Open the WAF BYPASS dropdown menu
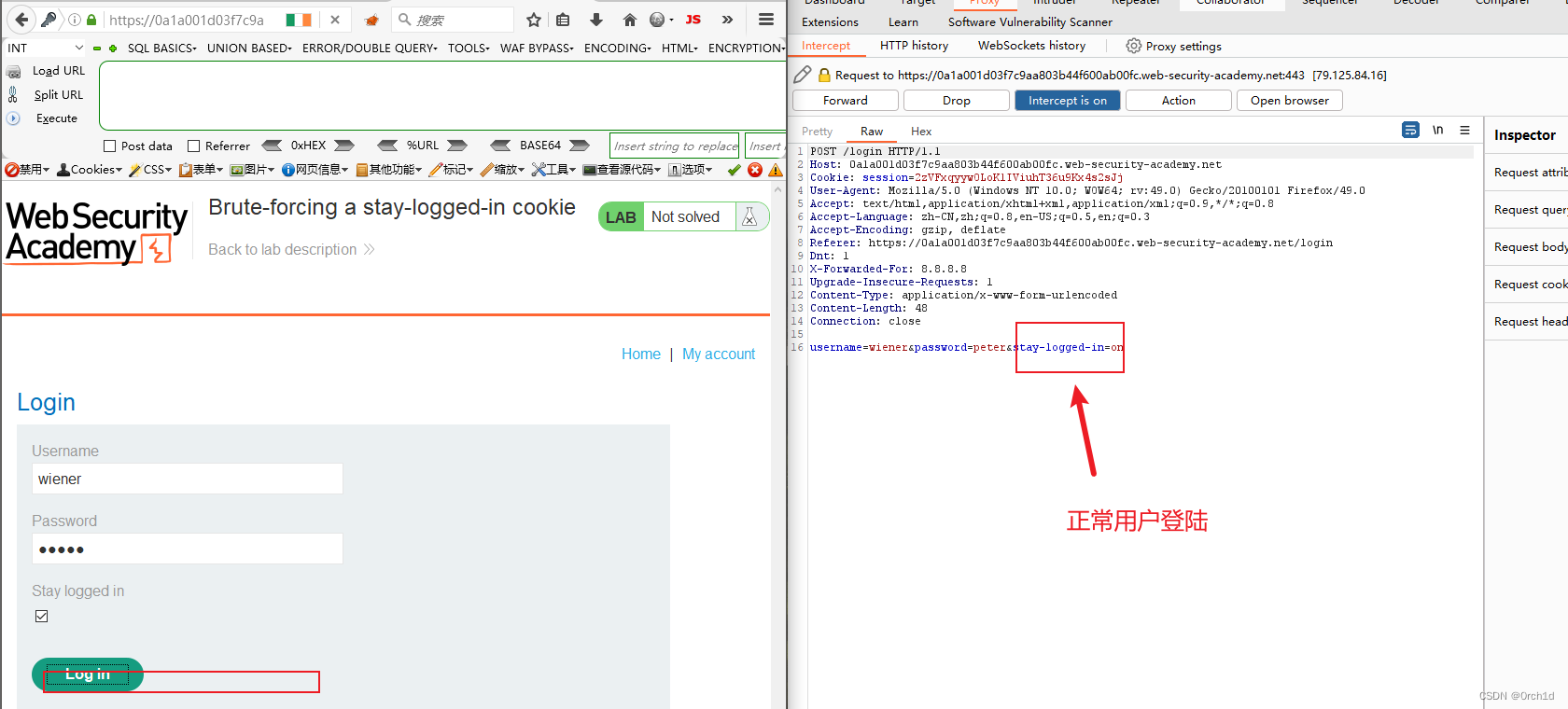This screenshot has height=709, width=1568. (537, 48)
